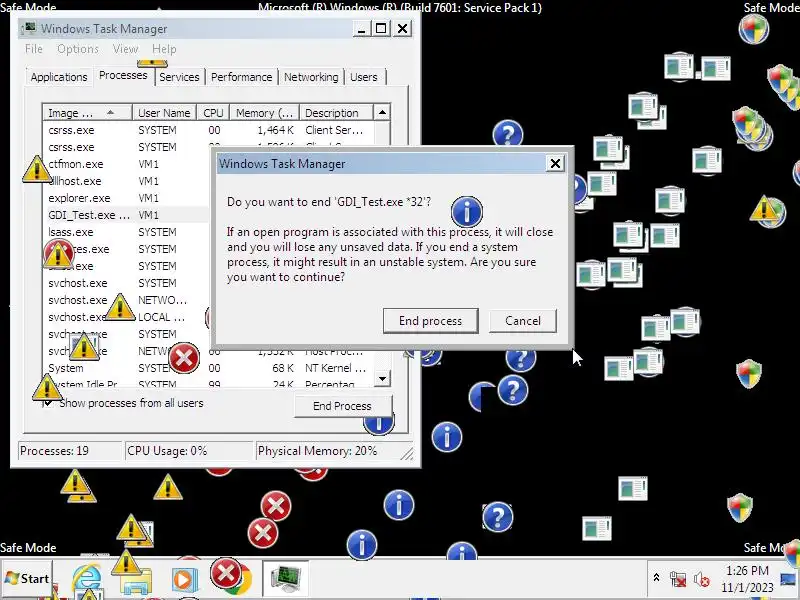
Task: Sort processes by User Name column
Action: click(x=164, y=113)
